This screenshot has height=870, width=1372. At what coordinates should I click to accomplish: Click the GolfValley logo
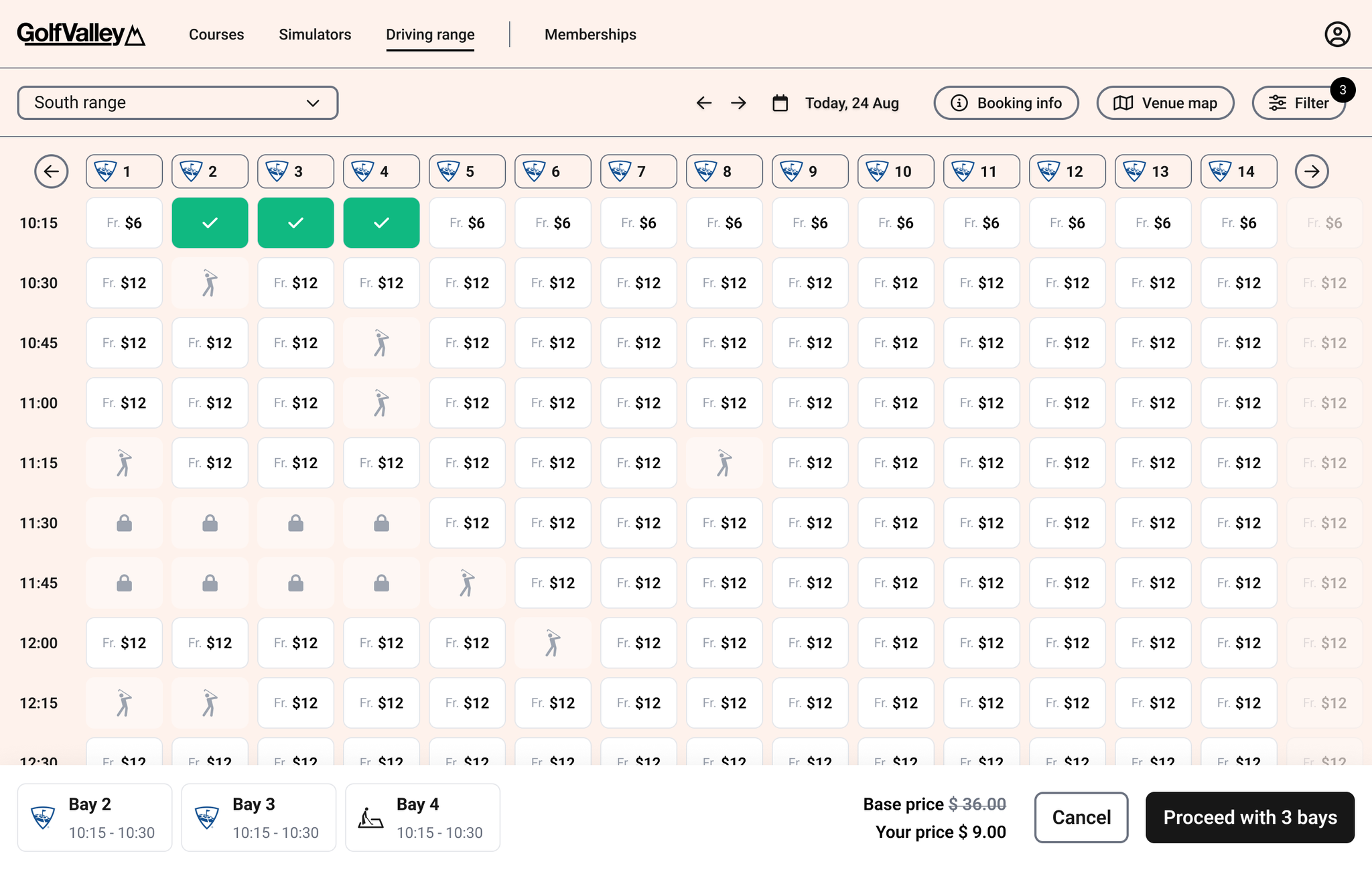81,34
